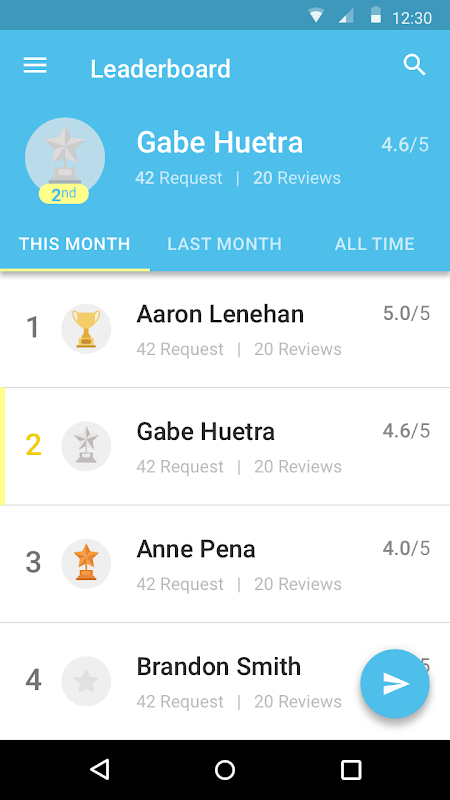The width and height of the screenshot is (450, 800).
Task: Open Brandon Smith's profile row
Action: pyautogui.click(x=225, y=681)
